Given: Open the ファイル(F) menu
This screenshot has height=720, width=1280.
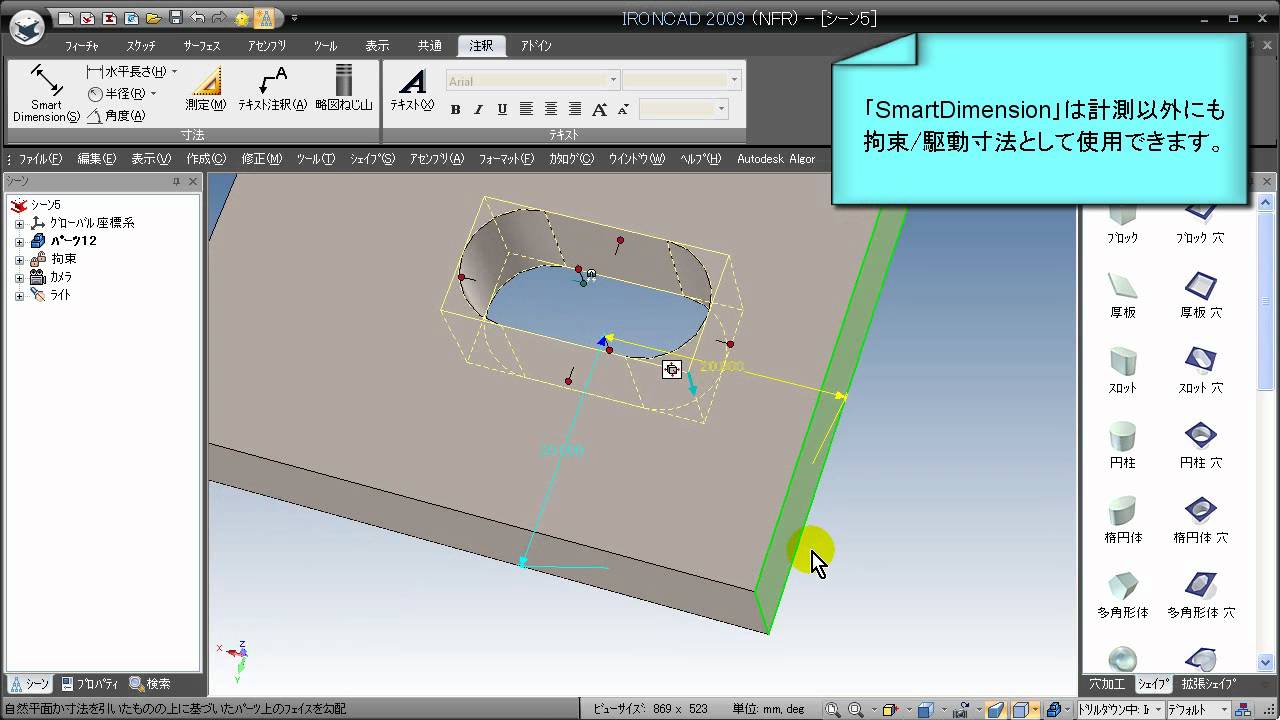Looking at the screenshot, I should point(40,159).
